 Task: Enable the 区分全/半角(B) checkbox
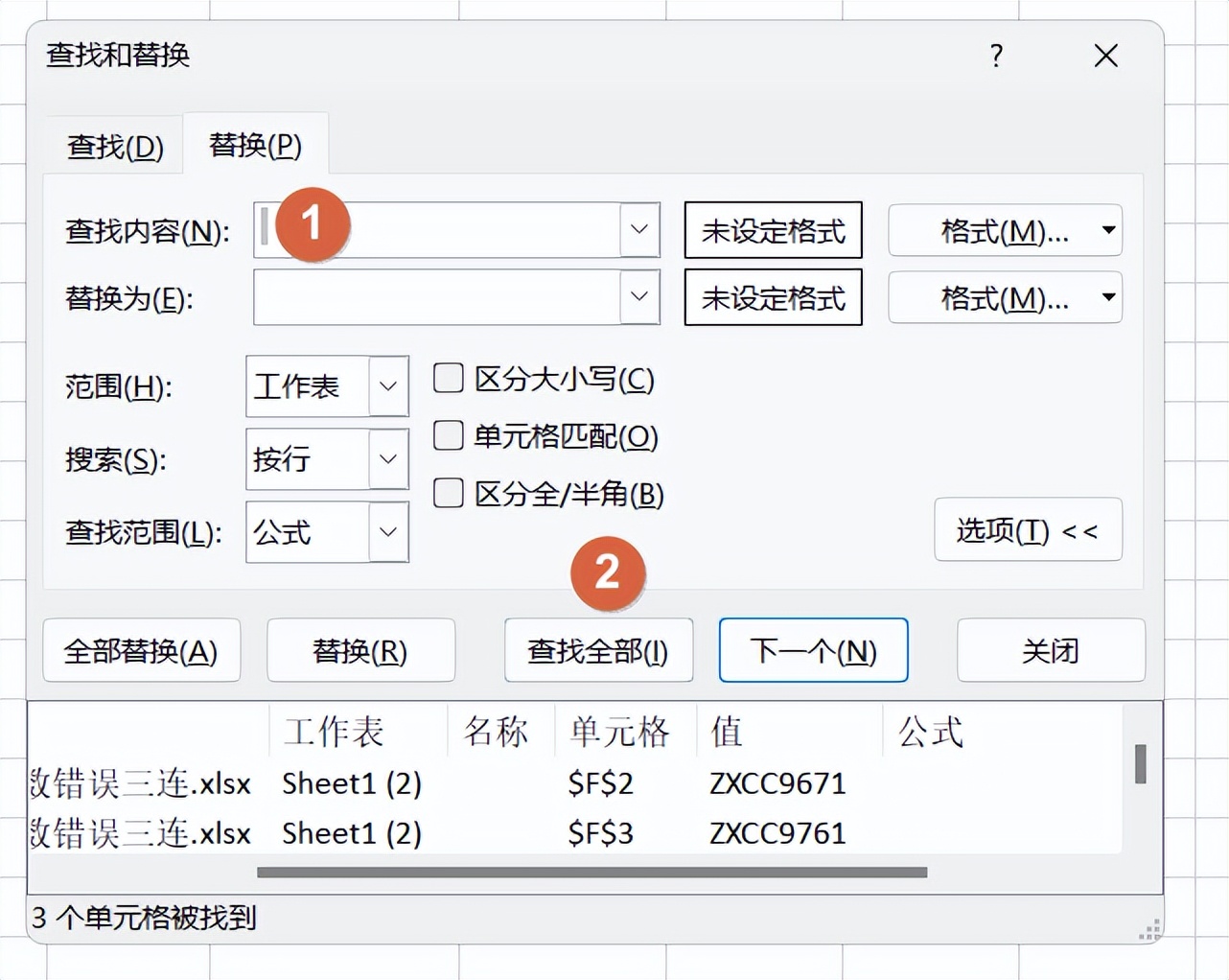448,493
